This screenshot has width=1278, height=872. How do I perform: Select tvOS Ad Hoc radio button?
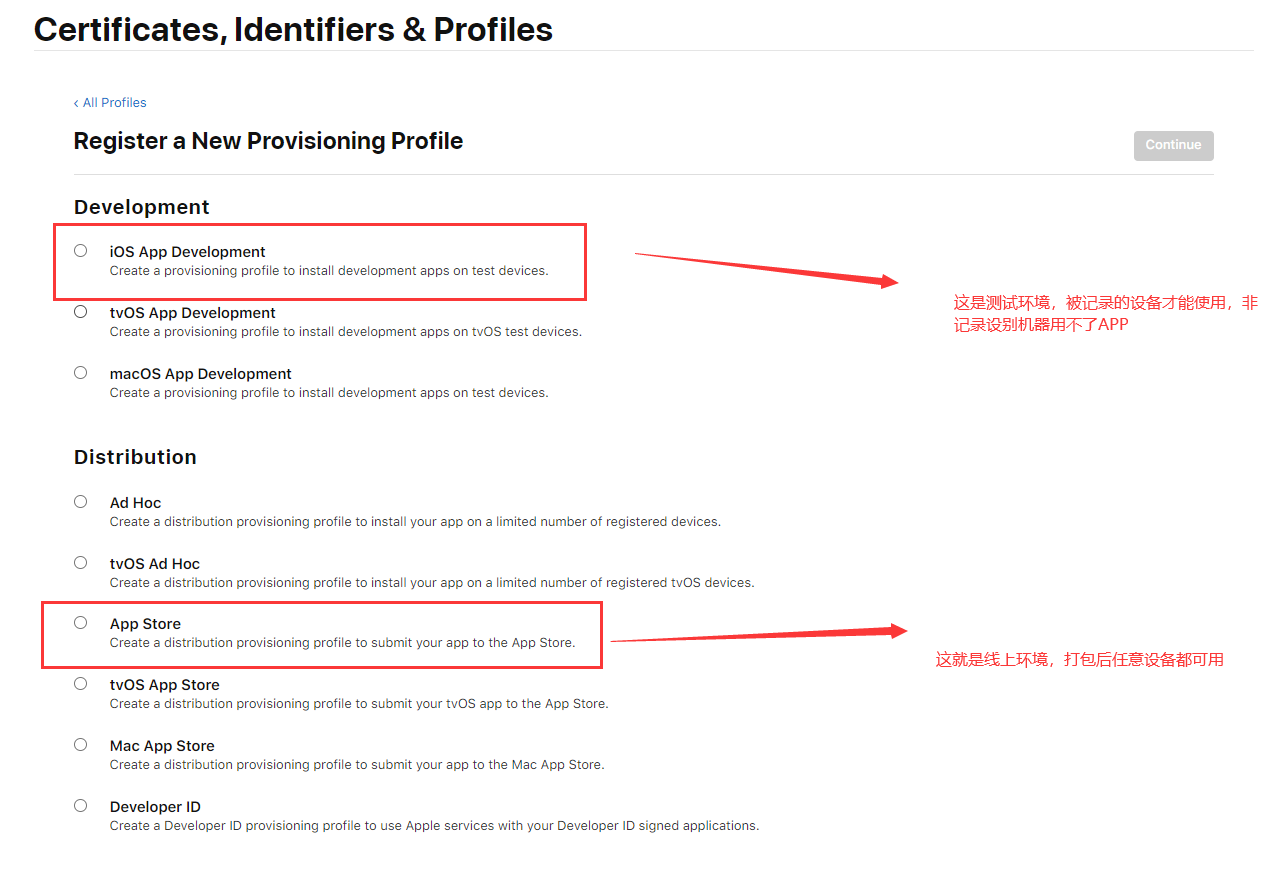coord(81,563)
